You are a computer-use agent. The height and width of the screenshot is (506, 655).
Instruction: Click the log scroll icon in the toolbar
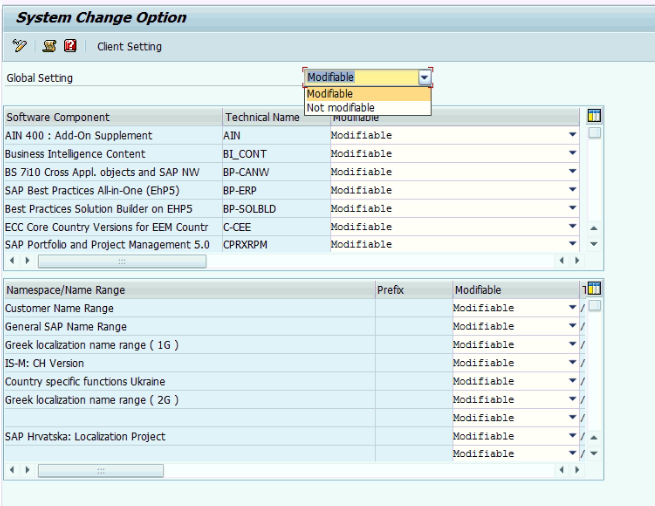pos(49,46)
